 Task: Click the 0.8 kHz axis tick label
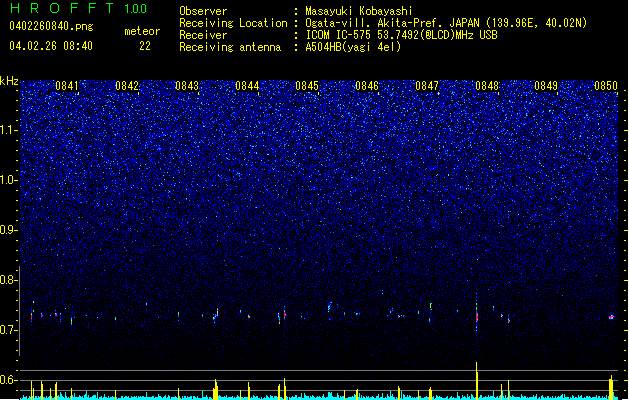point(9,280)
